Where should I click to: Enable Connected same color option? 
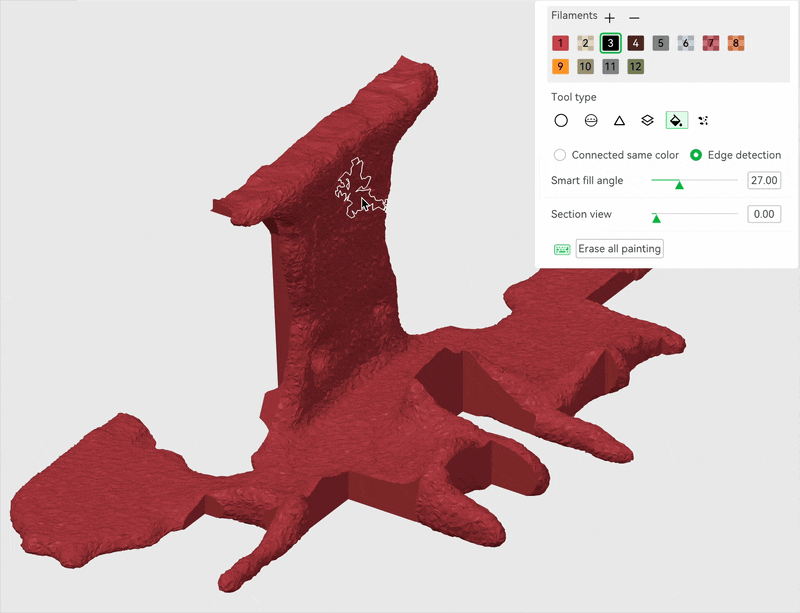click(561, 155)
